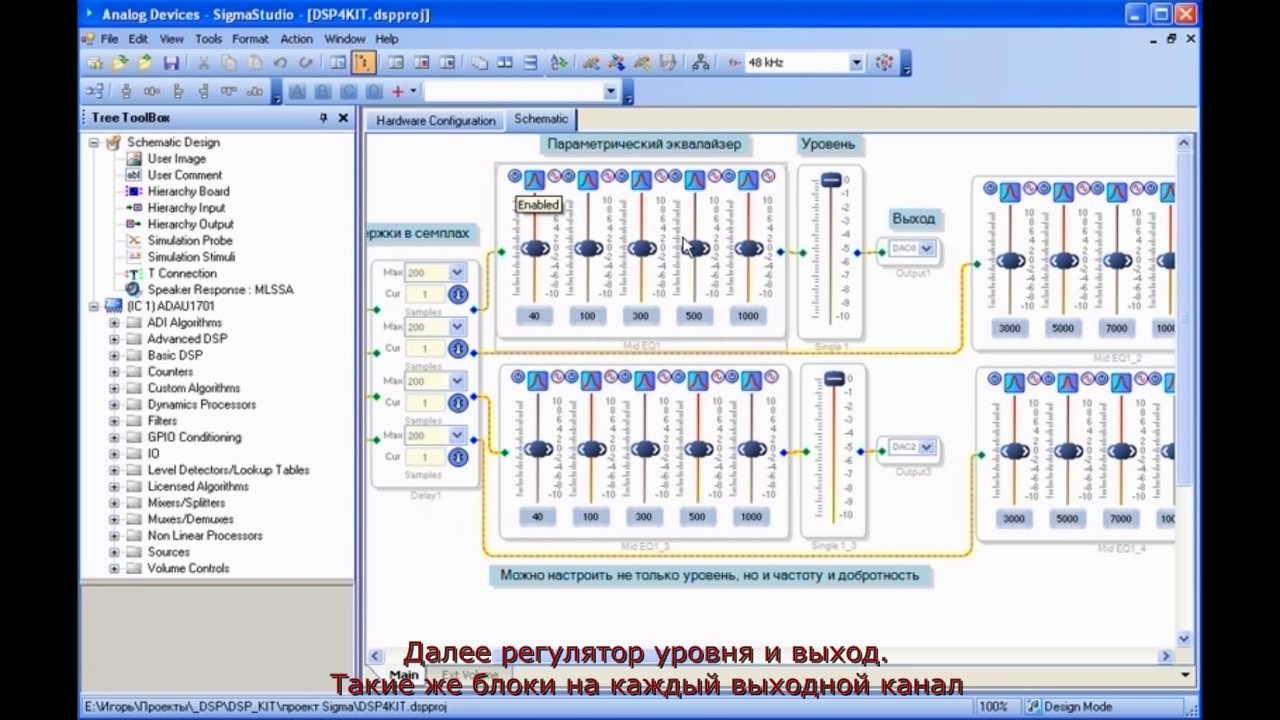Pin the Tree ToolBox panel
This screenshot has width=1280, height=720.
tap(323, 118)
